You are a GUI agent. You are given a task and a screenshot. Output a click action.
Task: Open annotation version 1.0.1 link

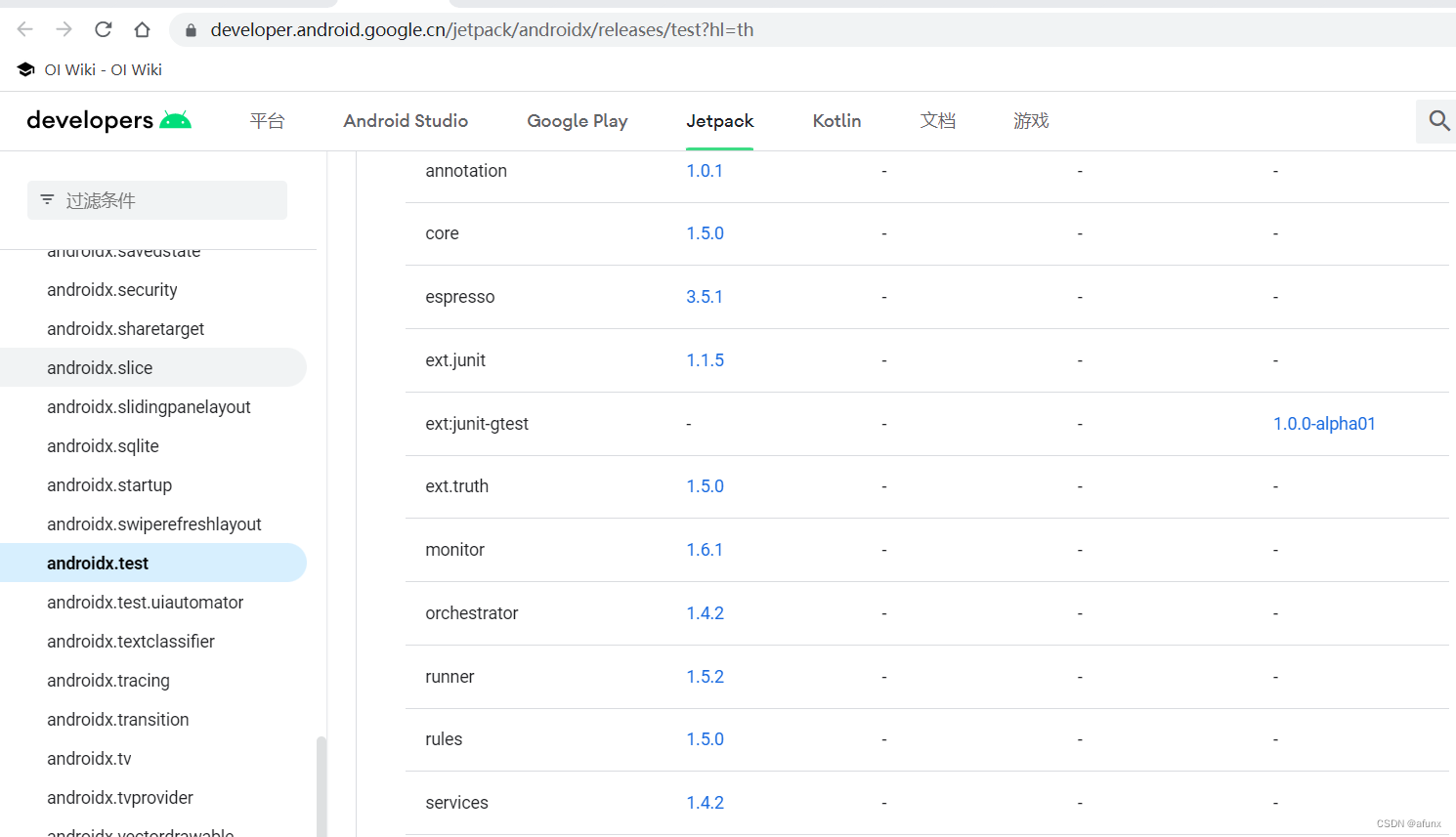[x=705, y=171]
